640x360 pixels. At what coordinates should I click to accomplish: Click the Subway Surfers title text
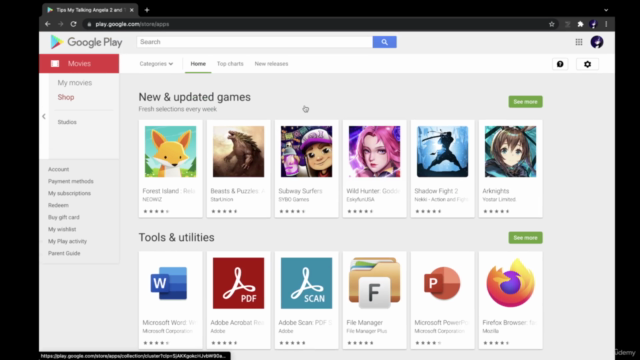click(x=300, y=191)
